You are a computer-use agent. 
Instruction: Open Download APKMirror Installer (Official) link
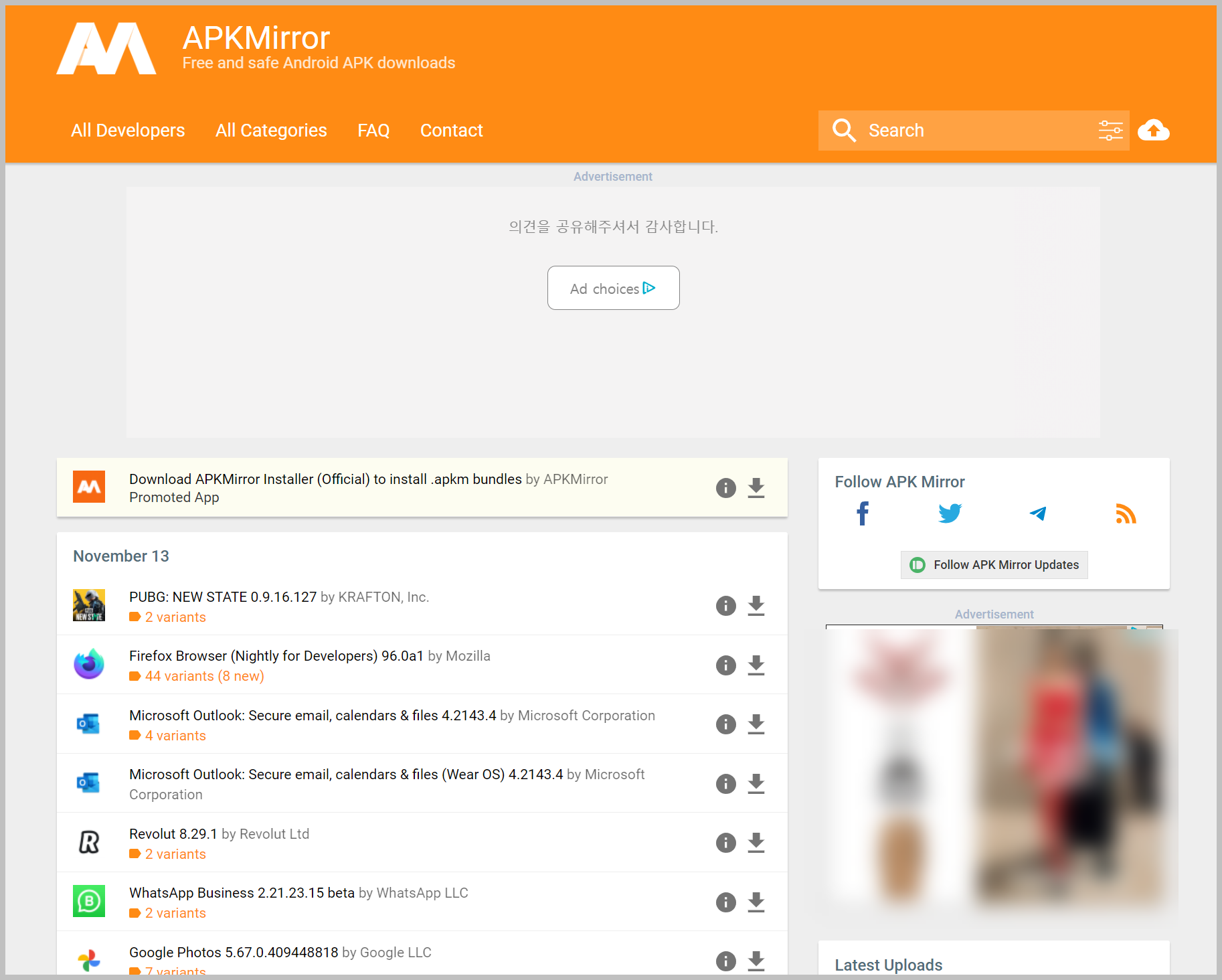(325, 479)
